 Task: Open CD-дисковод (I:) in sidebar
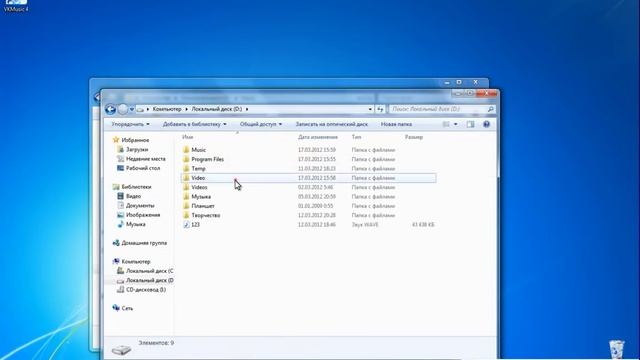tap(146, 290)
